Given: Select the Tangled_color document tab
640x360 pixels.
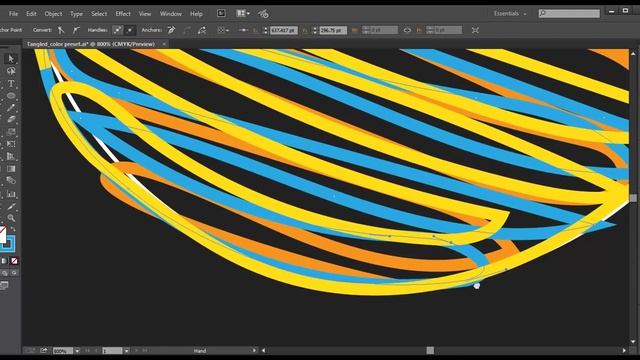Looking at the screenshot, I should [x=91, y=44].
